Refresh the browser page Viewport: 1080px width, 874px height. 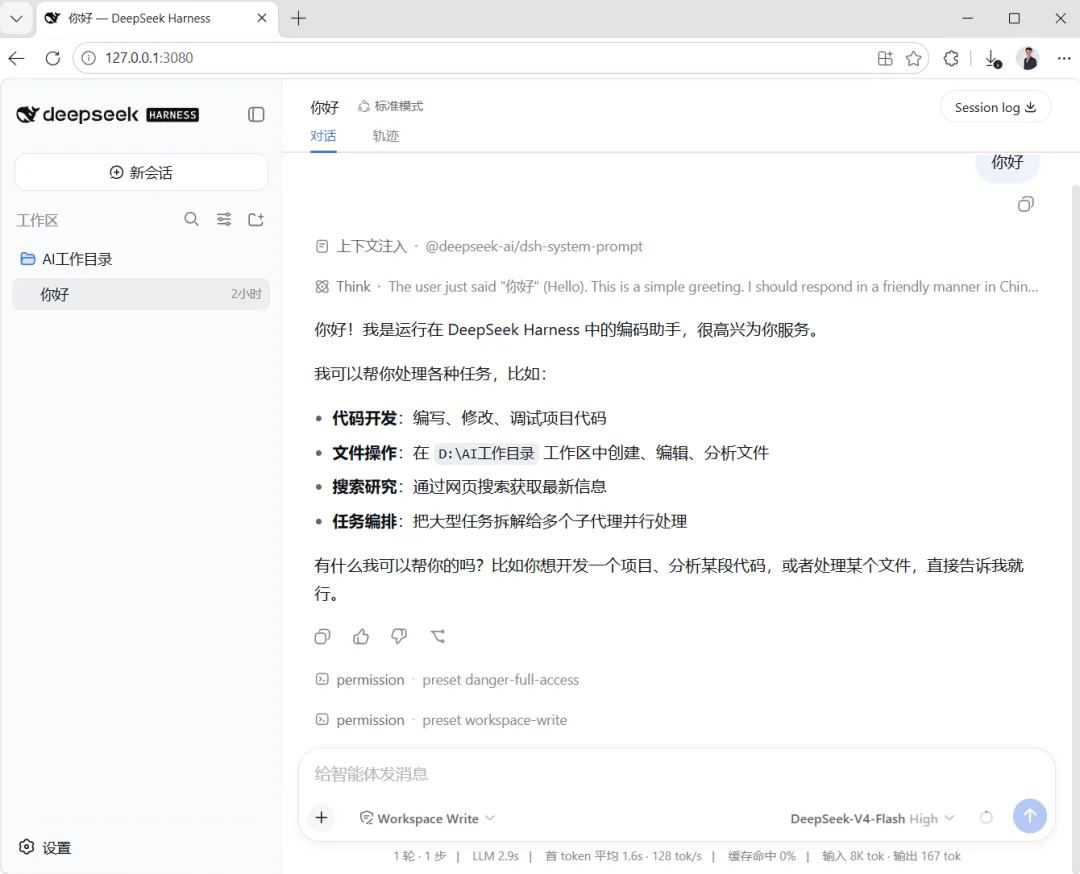click(x=53, y=58)
